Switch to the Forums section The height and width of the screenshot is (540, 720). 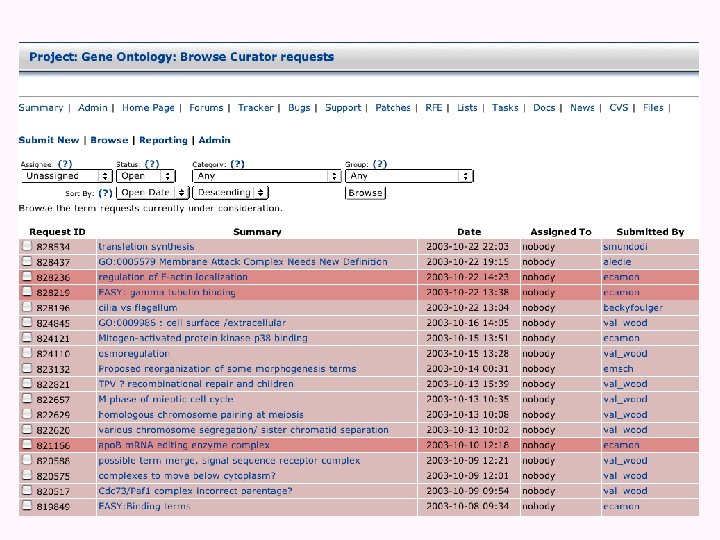coord(206,107)
